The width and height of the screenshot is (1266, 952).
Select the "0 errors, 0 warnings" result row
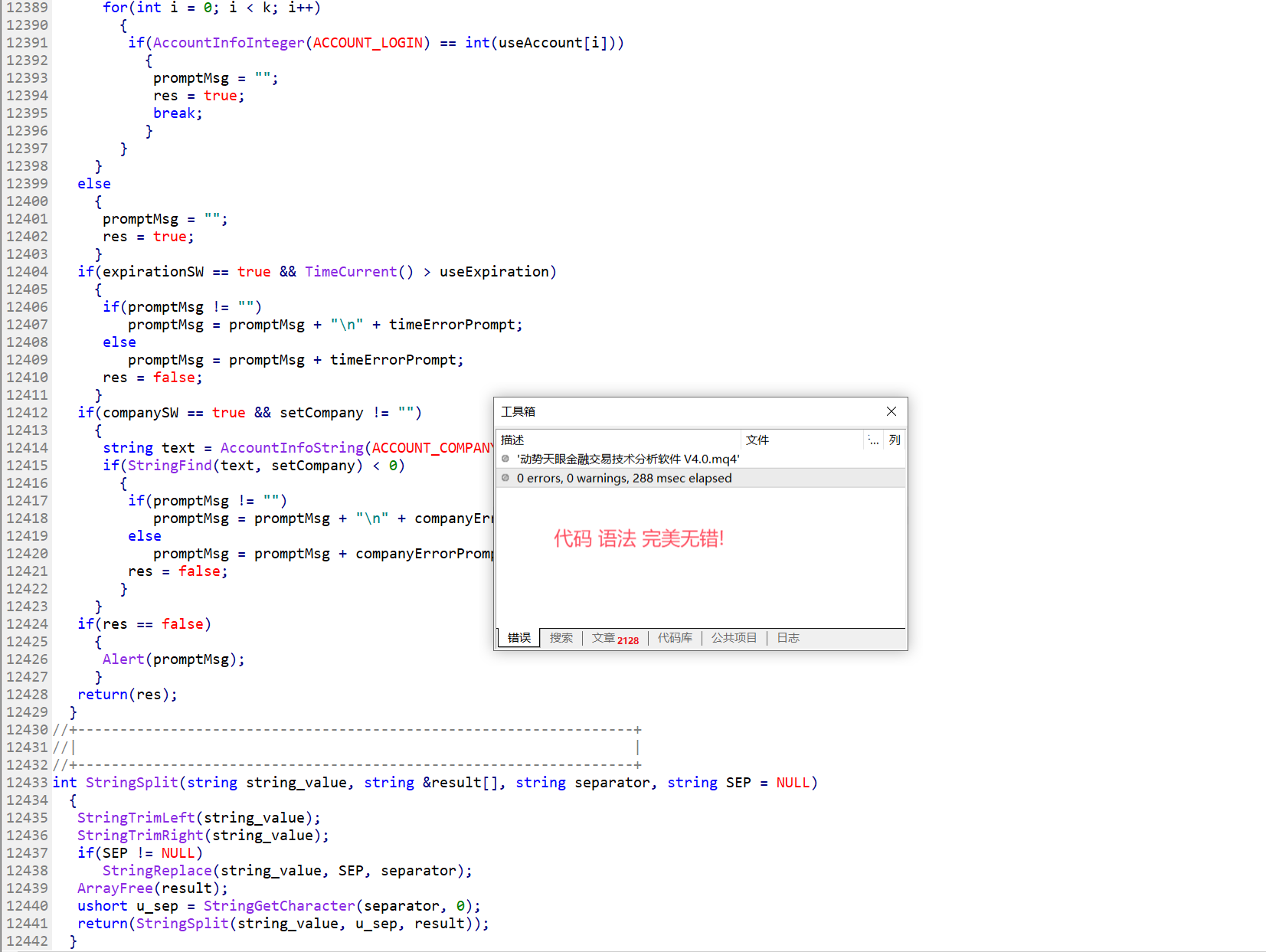click(x=701, y=478)
